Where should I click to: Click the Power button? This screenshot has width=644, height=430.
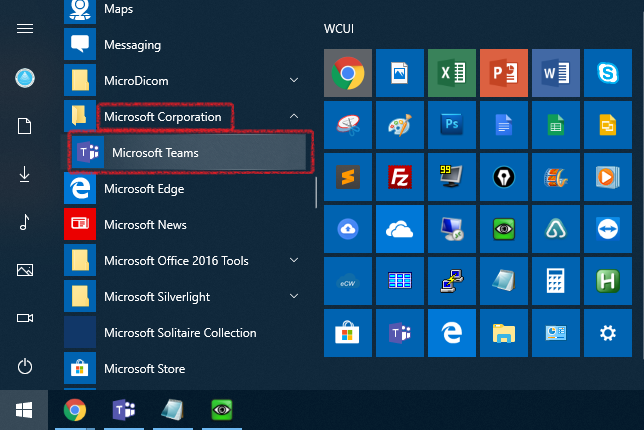point(25,366)
